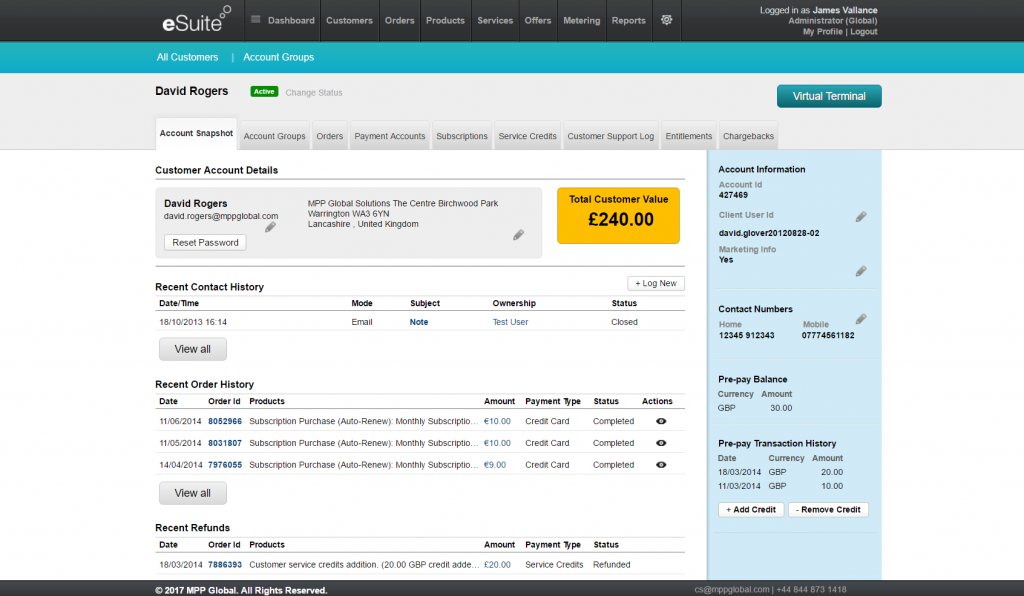Open the Customer Support Log tab
This screenshot has height=596, width=1024.
pos(611,136)
